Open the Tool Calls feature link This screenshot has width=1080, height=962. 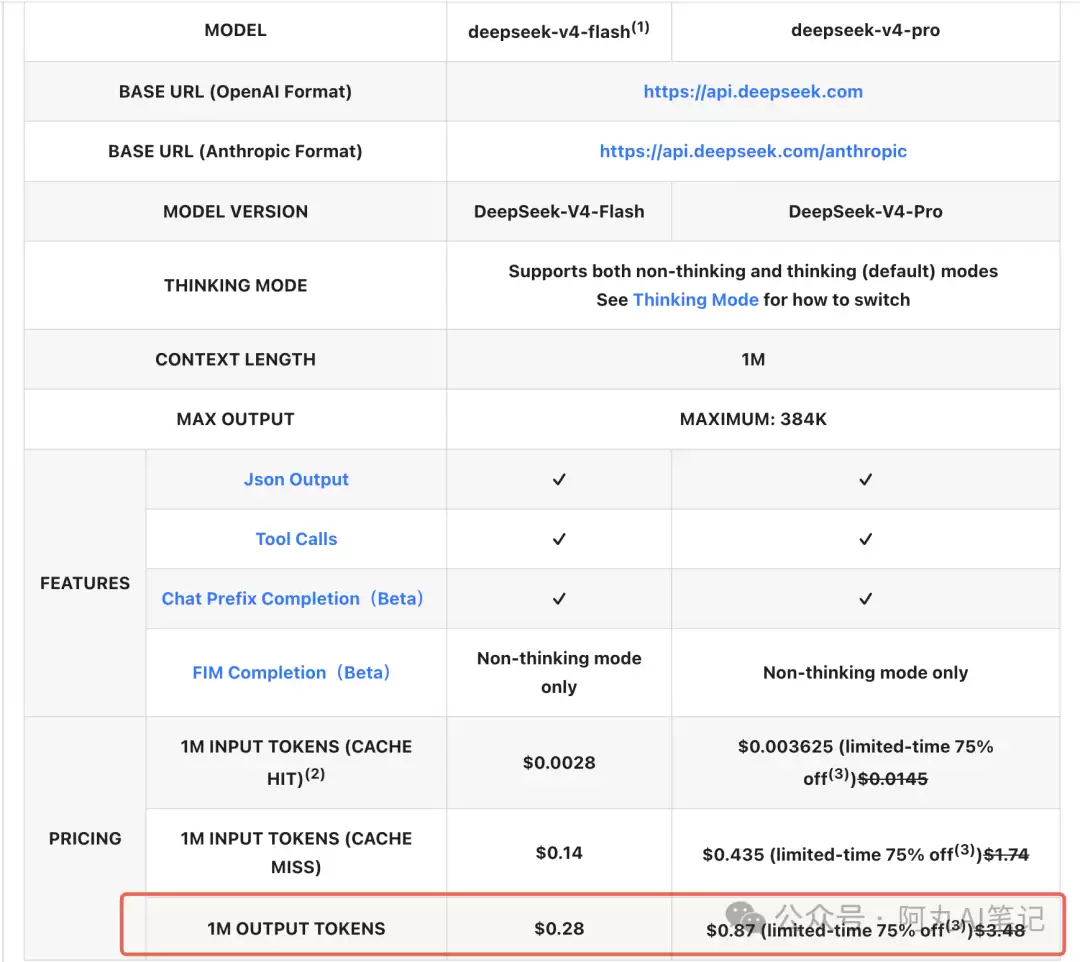pyautogui.click(x=296, y=539)
